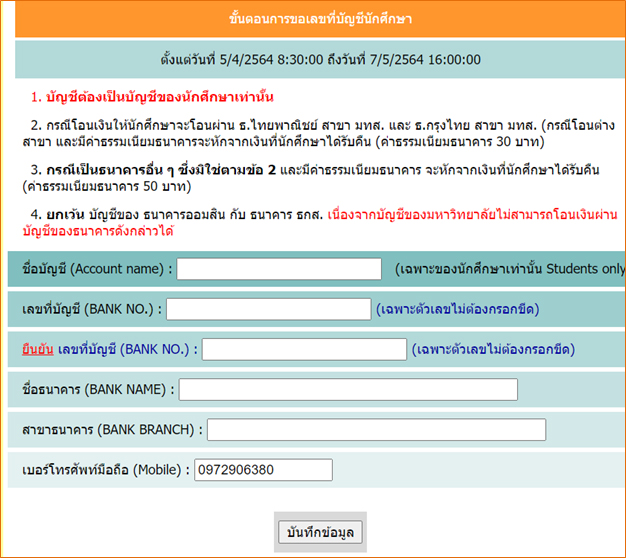Click the orange header ขั้นตอนการขอเลขที่บัญชีนักศึกษา
The image size is (626, 558).
[x=320, y=19]
